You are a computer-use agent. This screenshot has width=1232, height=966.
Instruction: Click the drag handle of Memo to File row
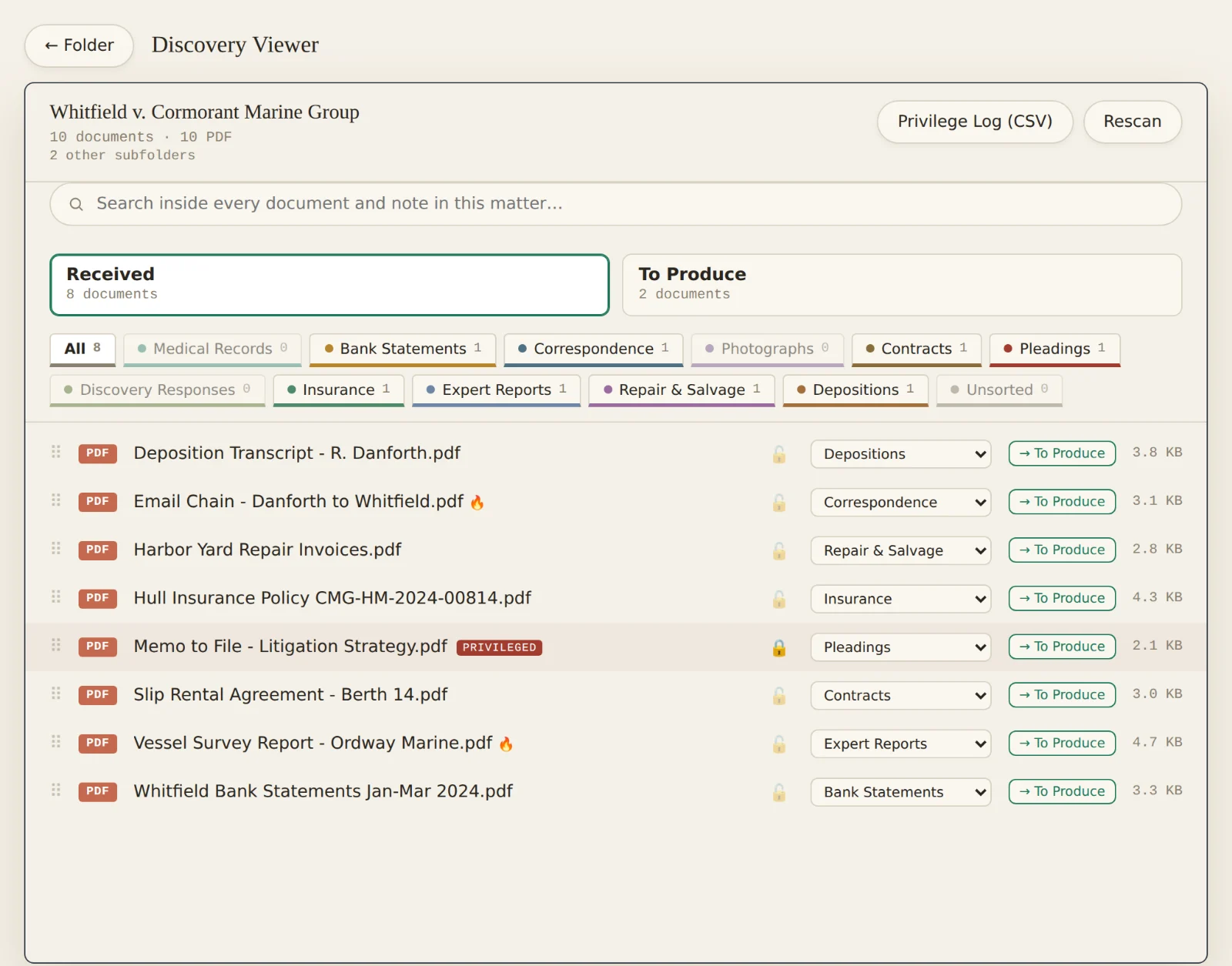[56, 645]
